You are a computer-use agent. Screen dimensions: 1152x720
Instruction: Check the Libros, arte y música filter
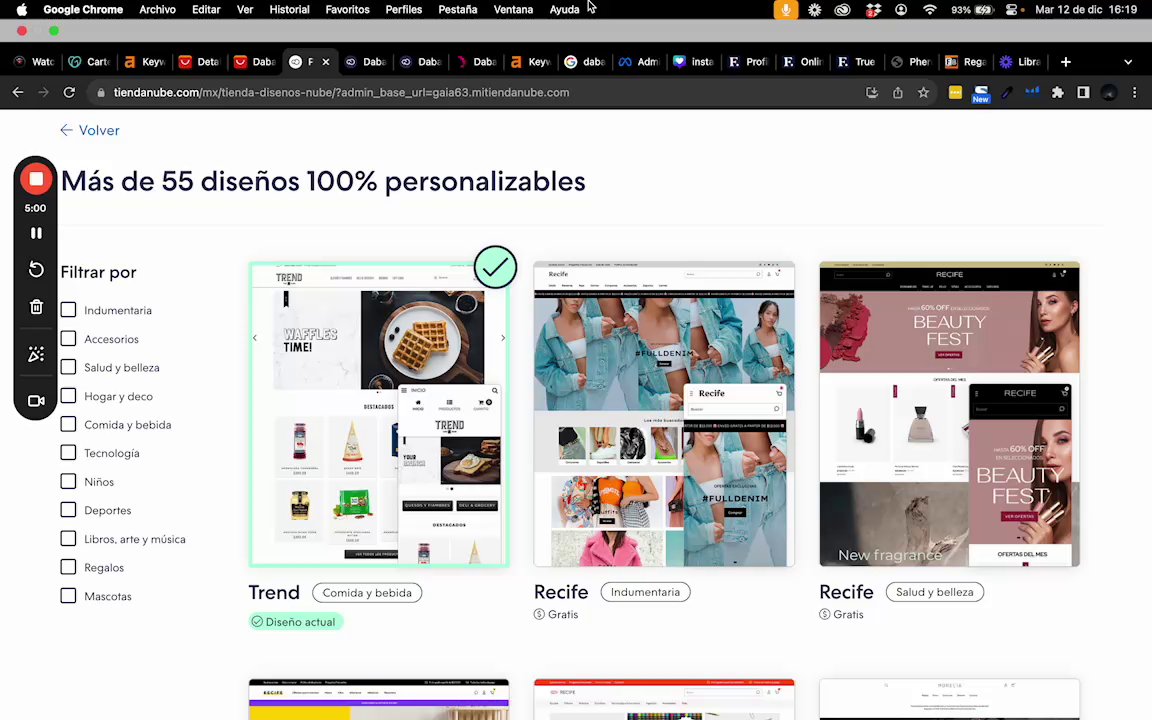[68, 539]
